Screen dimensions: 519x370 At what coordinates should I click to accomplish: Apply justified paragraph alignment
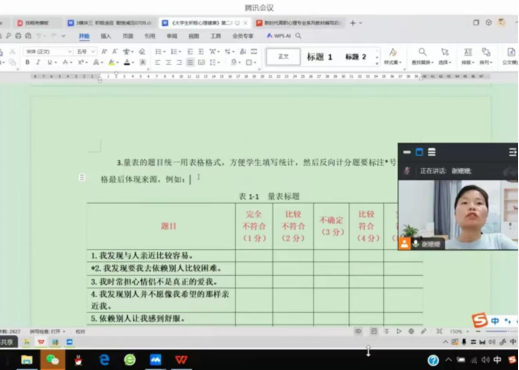pos(190,62)
